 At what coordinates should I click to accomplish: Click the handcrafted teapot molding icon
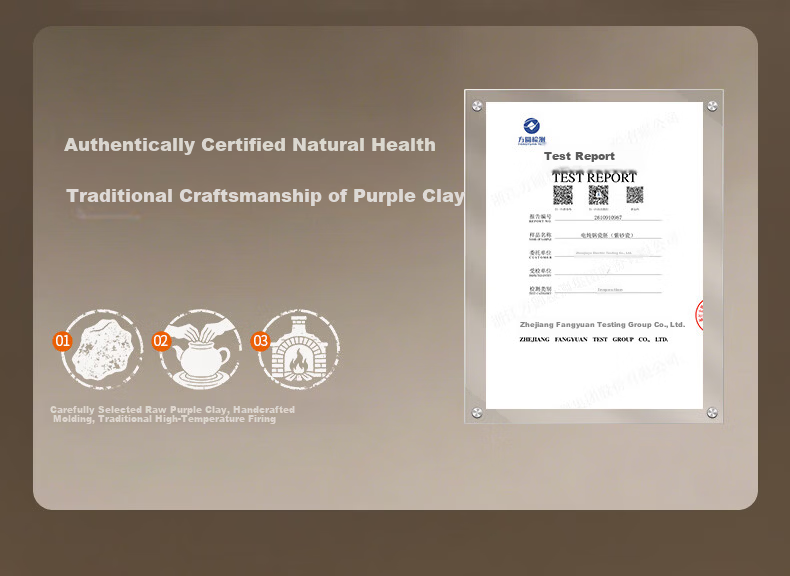coord(201,349)
